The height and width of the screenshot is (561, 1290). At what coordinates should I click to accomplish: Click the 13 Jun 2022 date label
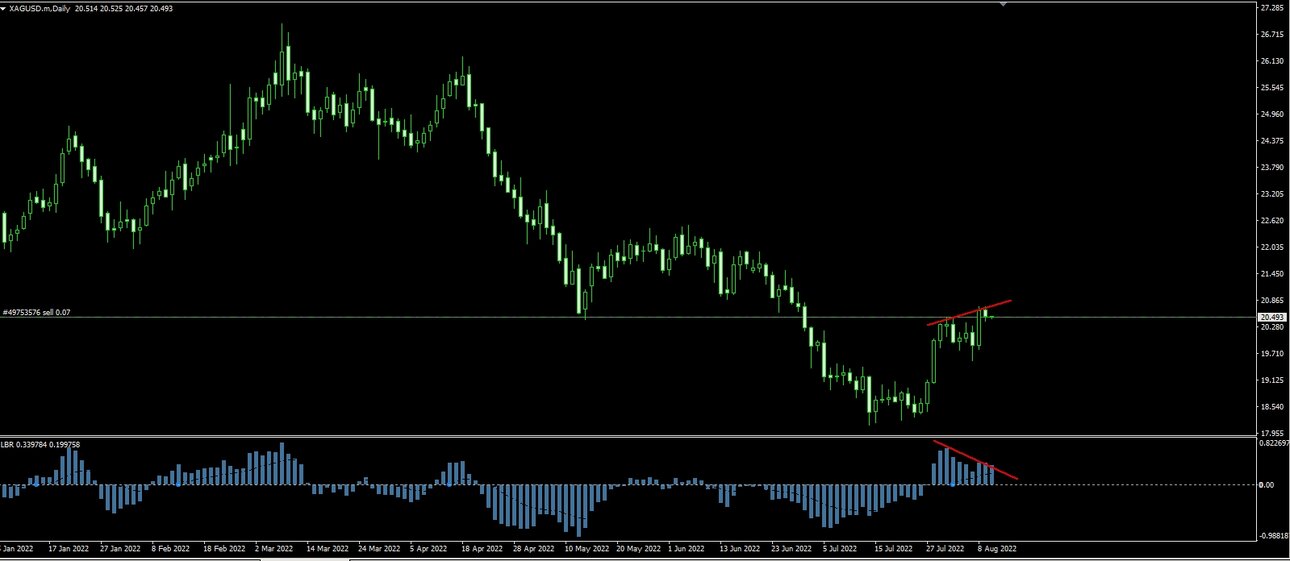pyautogui.click(x=741, y=549)
